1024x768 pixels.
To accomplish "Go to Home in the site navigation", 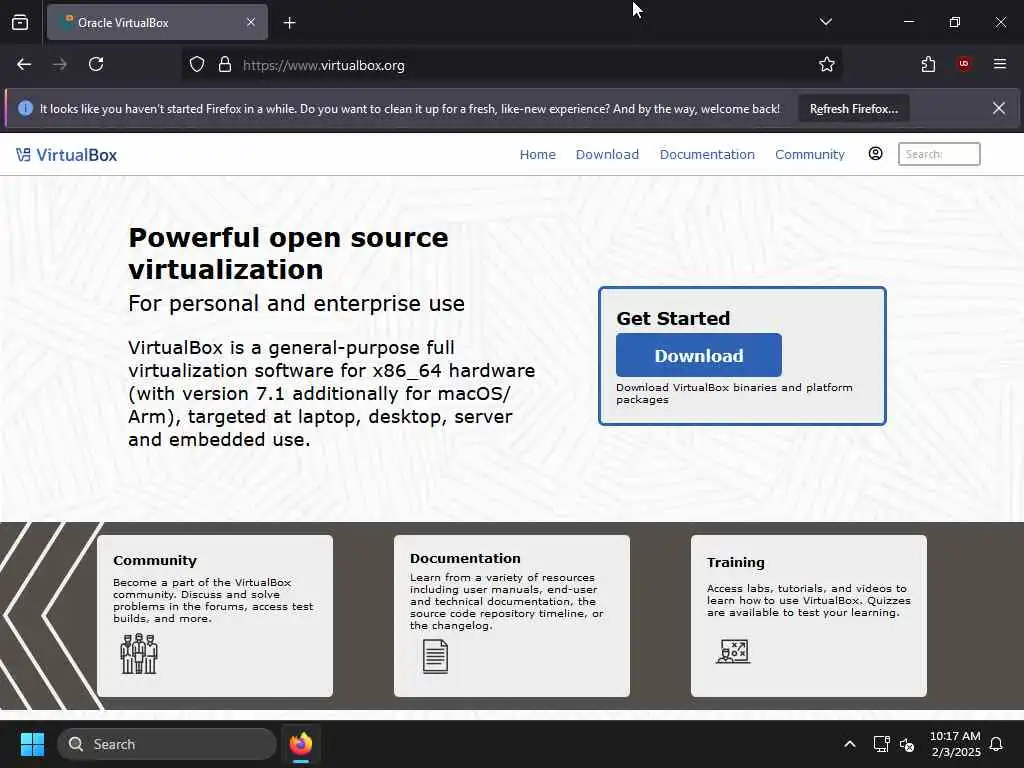I will (537, 155).
